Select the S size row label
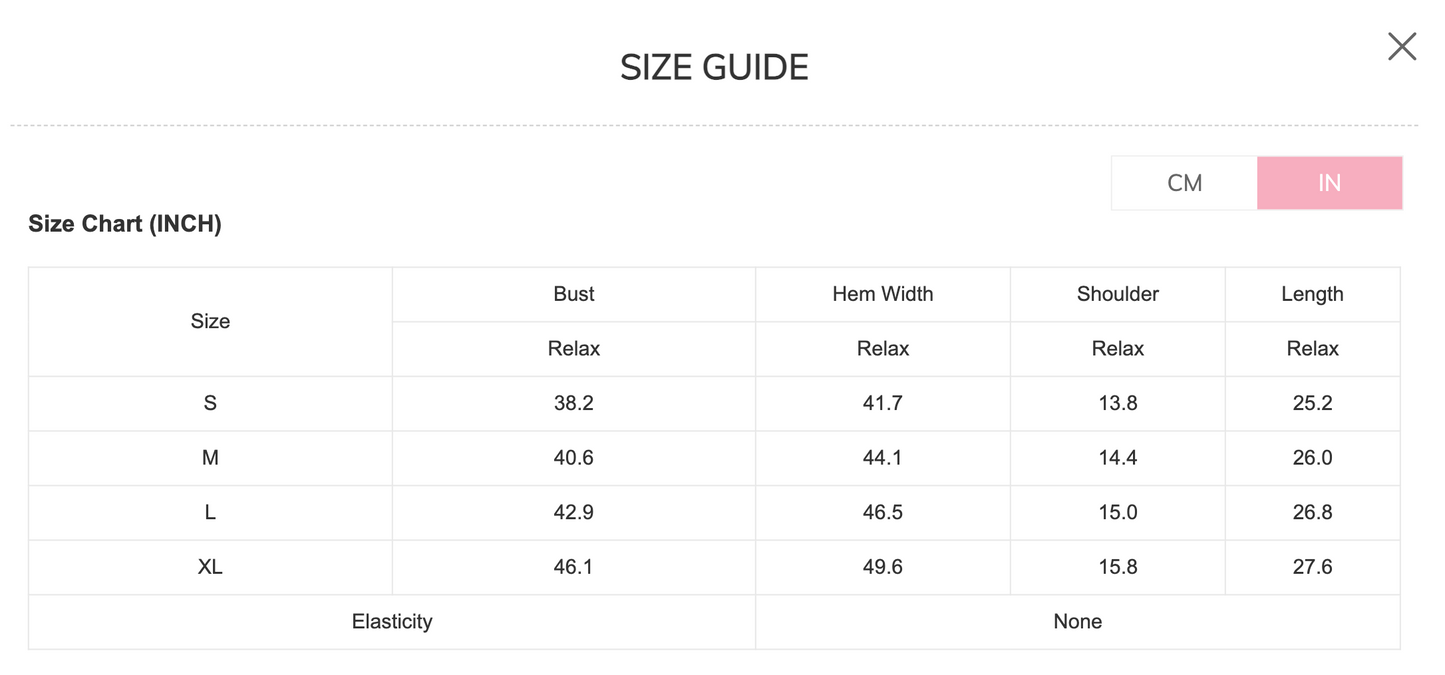The height and width of the screenshot is (675, 1445). tap(210, 403)
